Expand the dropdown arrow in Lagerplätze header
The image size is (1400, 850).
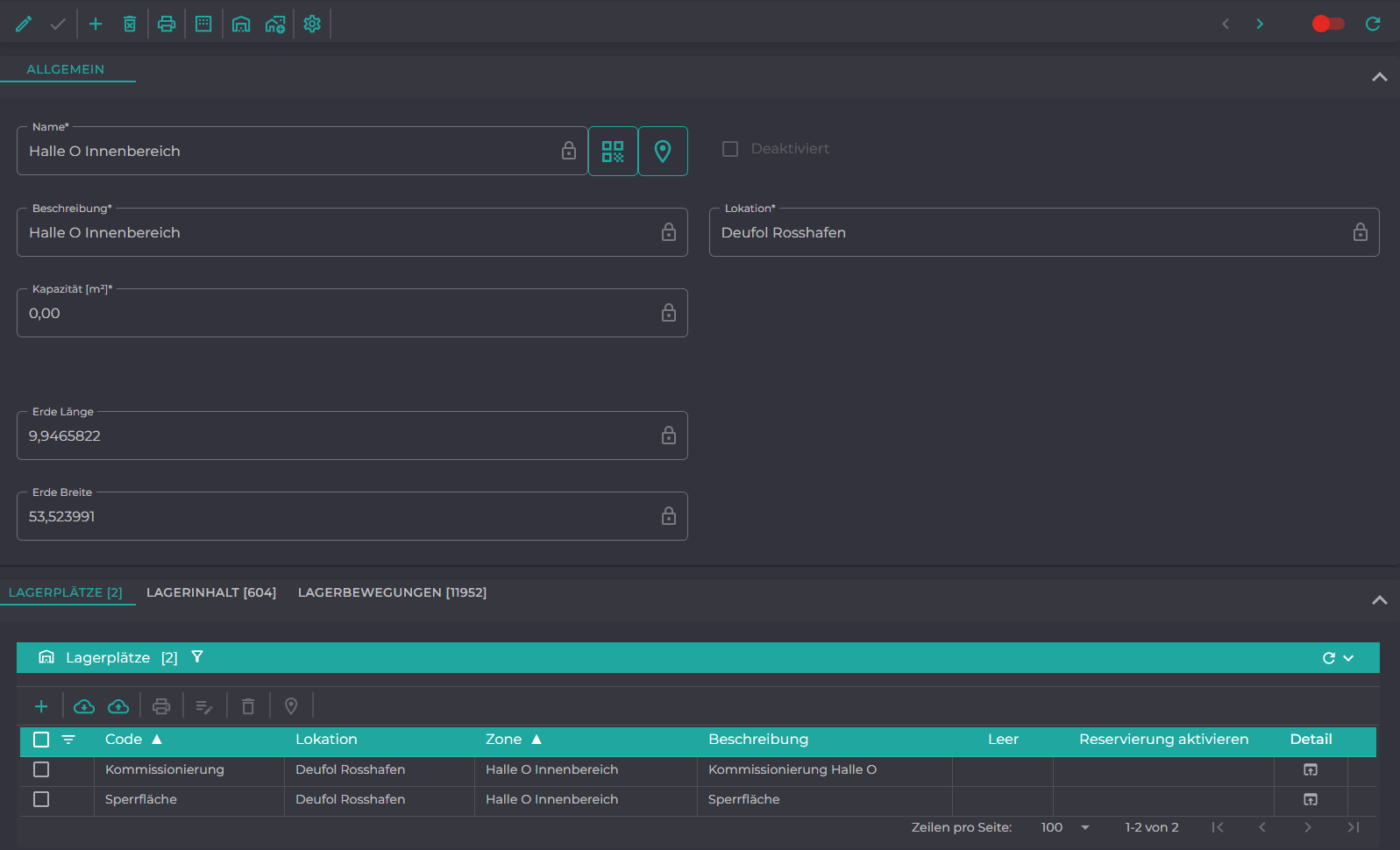click(1348, 658)
